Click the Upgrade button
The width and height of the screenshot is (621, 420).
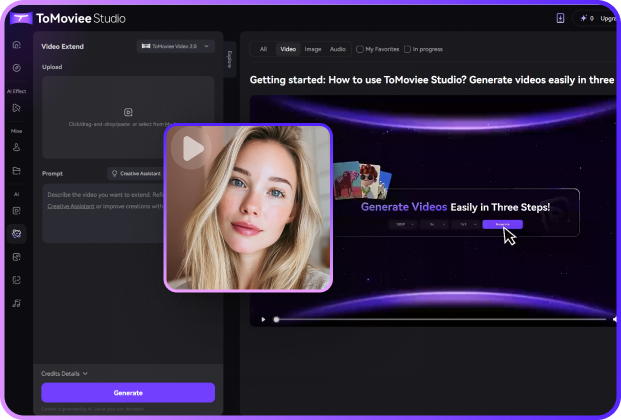608,18
